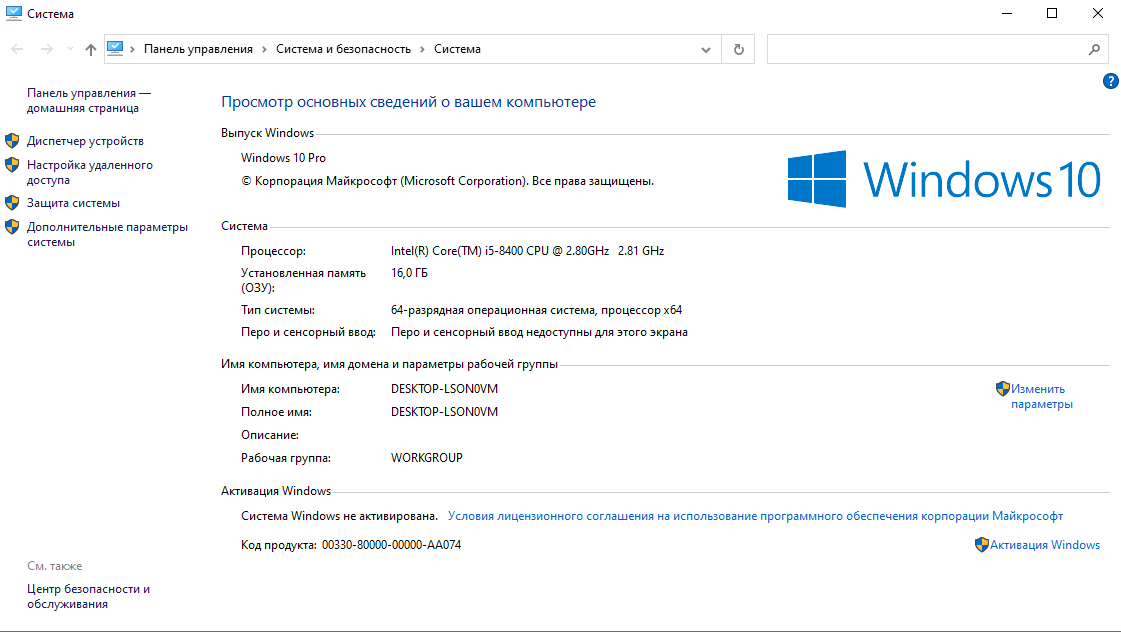Open the recent locations dropdown arrow

[x=70, y=49]
